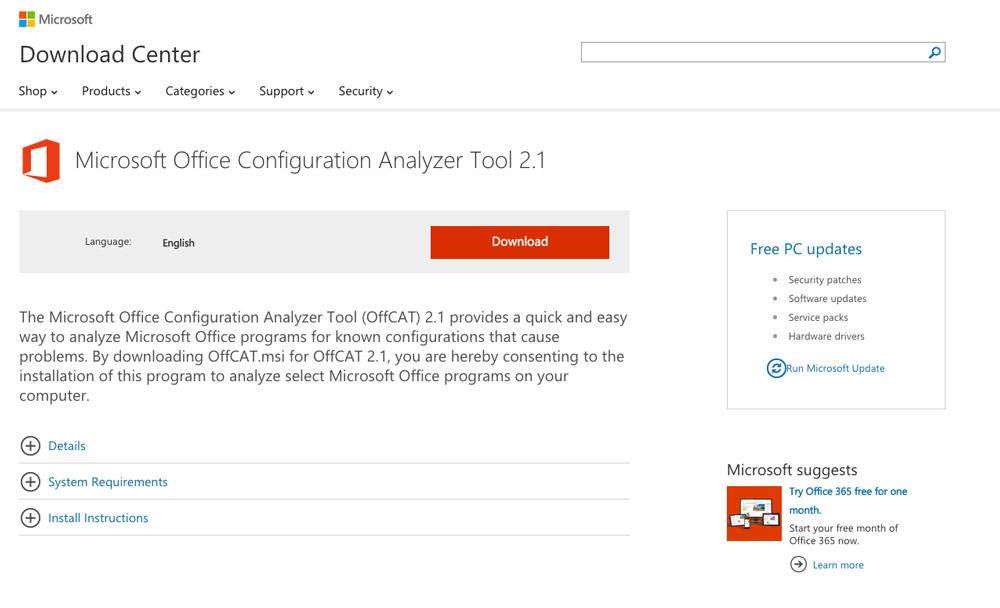Open the Support menu
Screen dimensions: 1000x608
(287, 91)
